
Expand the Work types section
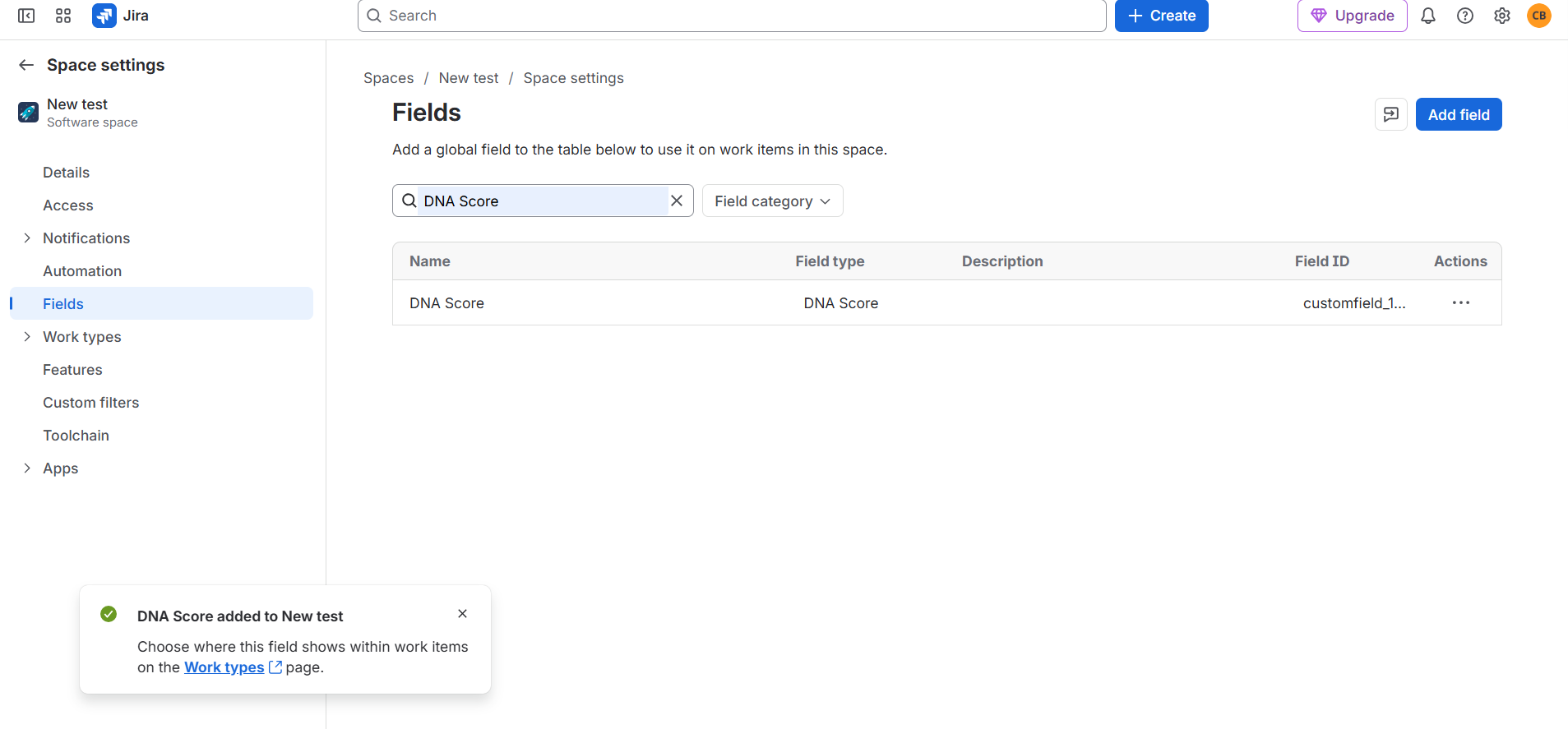coord(27,336)
